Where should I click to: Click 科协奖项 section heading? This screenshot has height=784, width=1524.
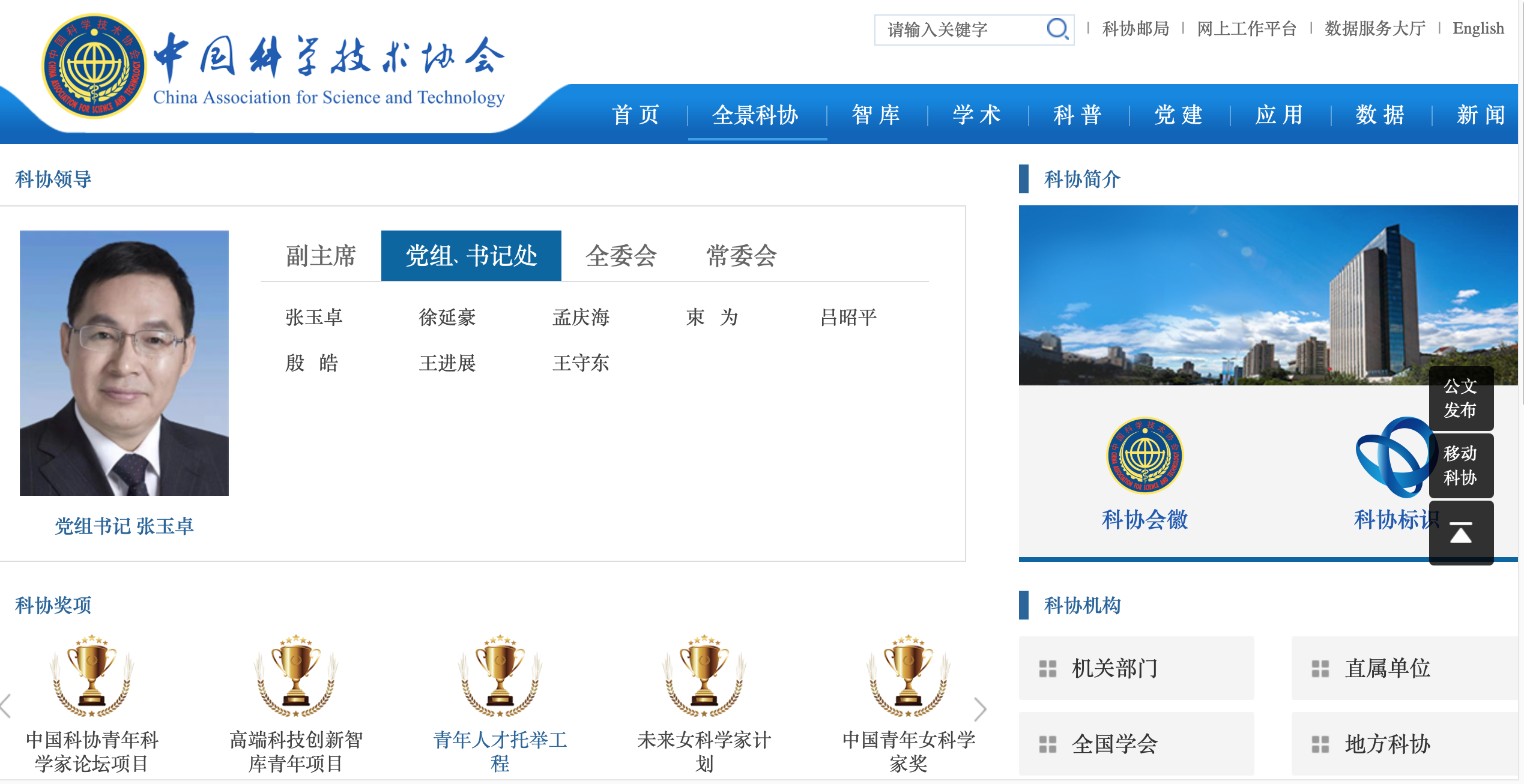pos(53,605)
